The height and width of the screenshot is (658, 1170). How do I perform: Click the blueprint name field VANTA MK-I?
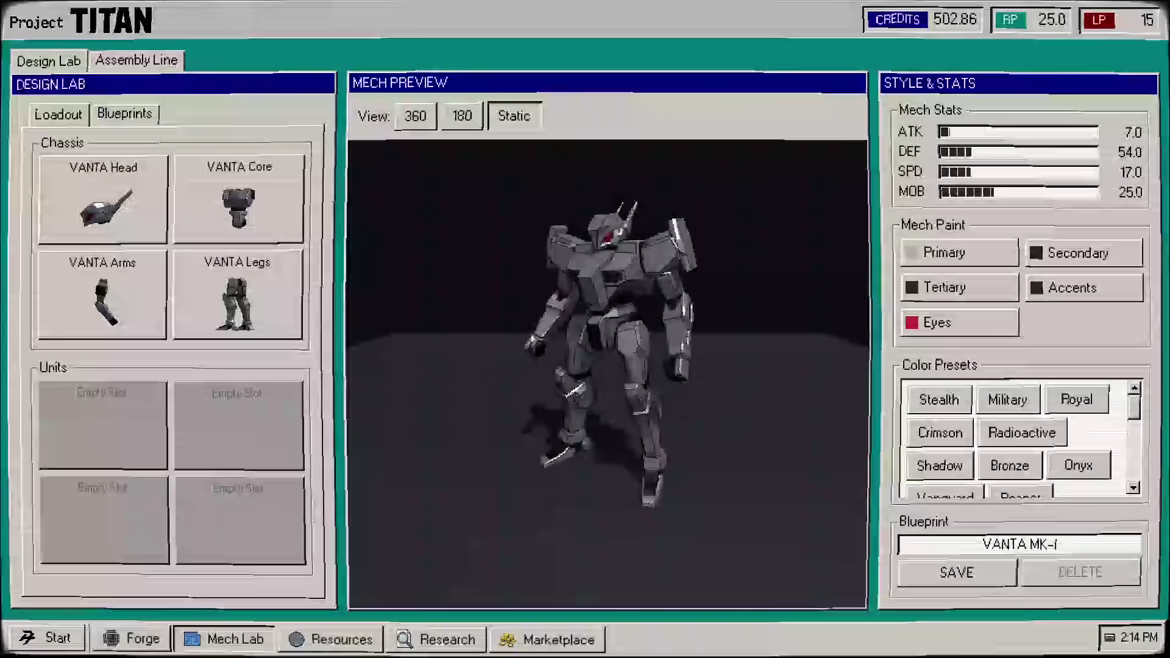click(x=1019, y=544)
